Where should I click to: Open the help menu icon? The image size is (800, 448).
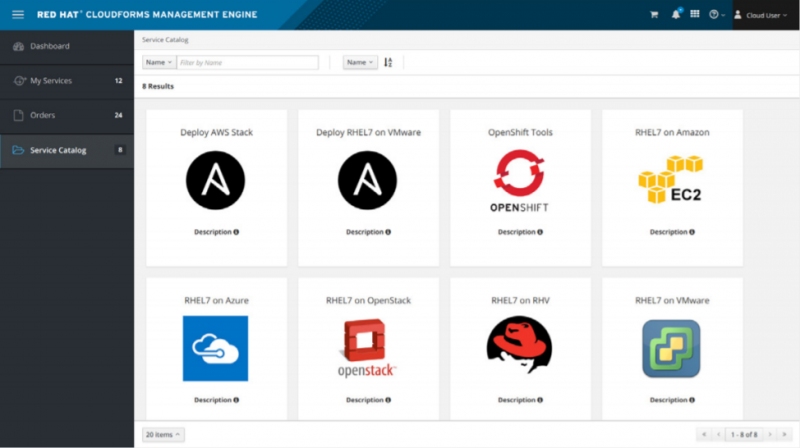click(x=717, y=14)
